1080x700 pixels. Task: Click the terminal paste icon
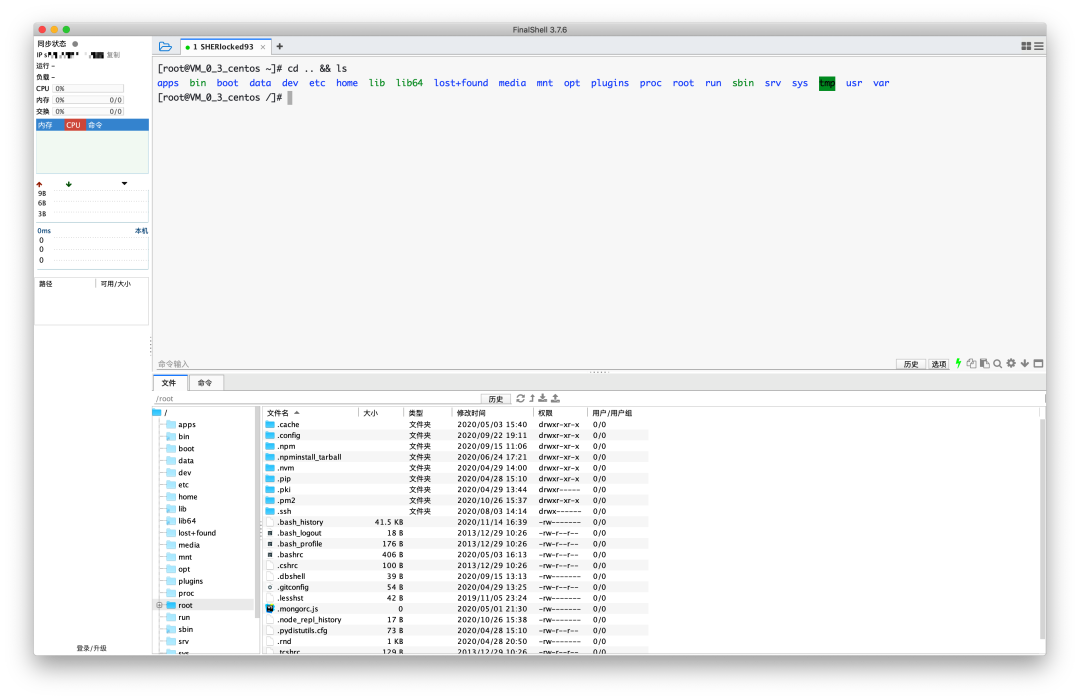coord(984,363)
